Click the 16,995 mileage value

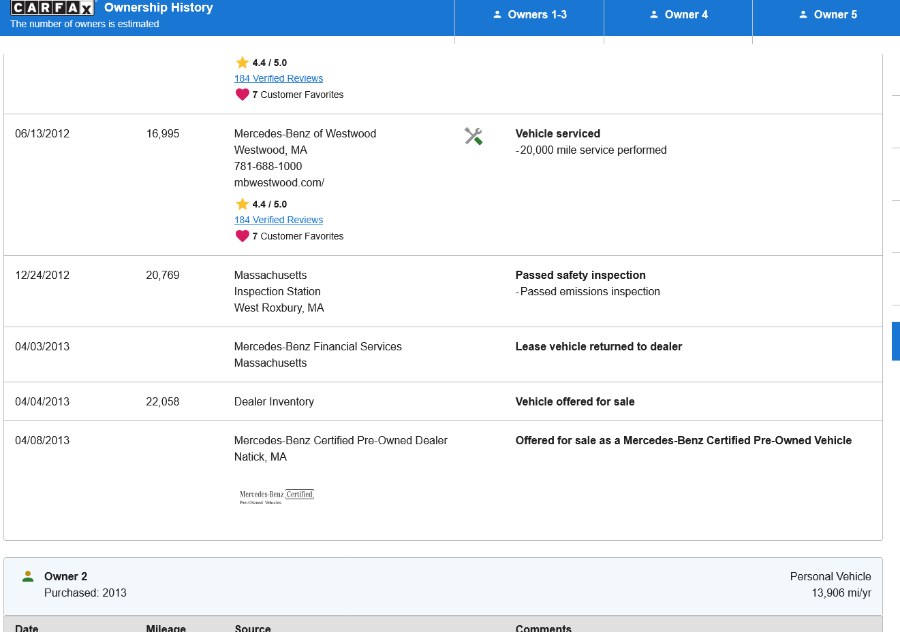(162, 133)
